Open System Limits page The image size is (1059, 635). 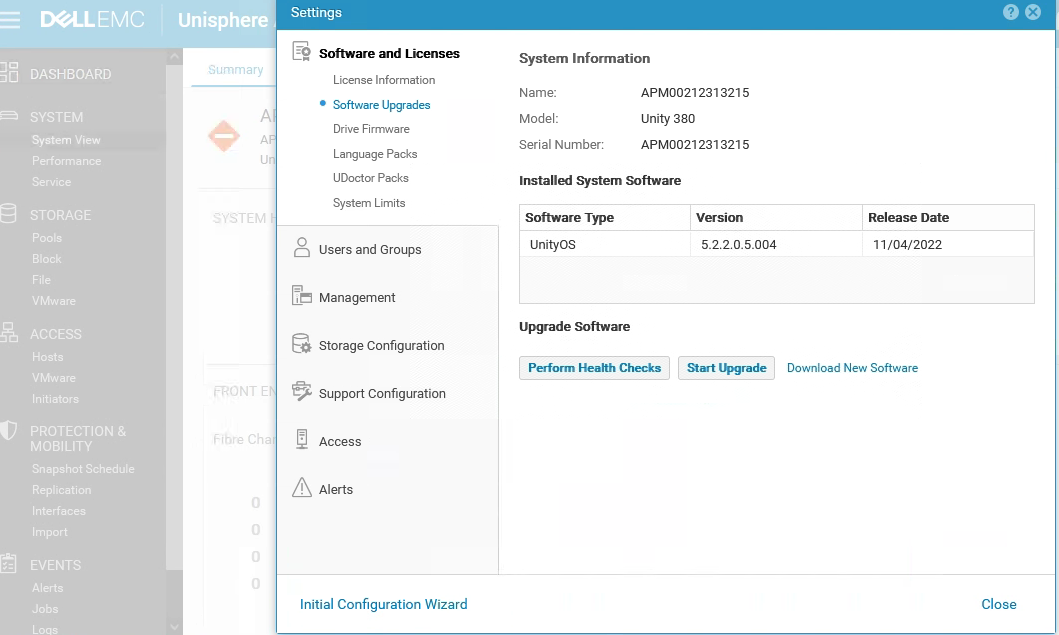pyautogui.click(x=369, y=203)
